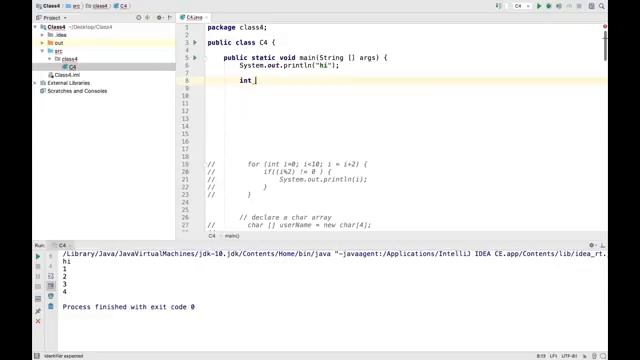Click the C4 breadcrumb in navigation bar
The height and width of the screenshot is (360, 640).
120,6
